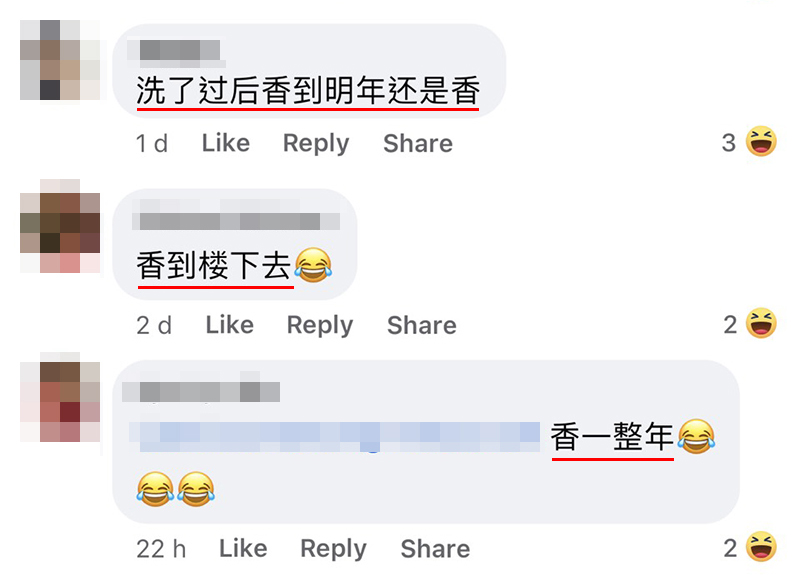
Task: Click the blurred tagged name in third comment
Action: click(x=335, y=437)
